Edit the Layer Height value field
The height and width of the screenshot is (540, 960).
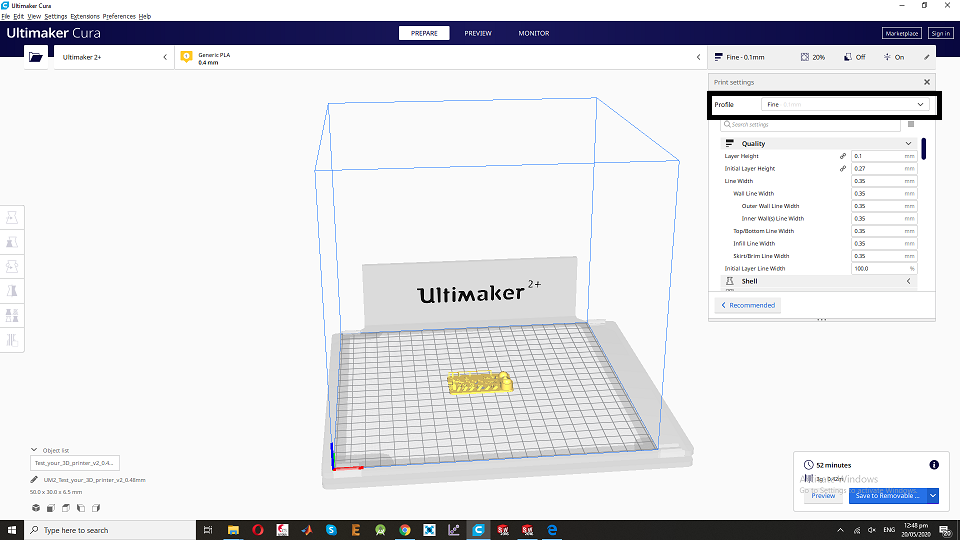click(x=883, y=156)
